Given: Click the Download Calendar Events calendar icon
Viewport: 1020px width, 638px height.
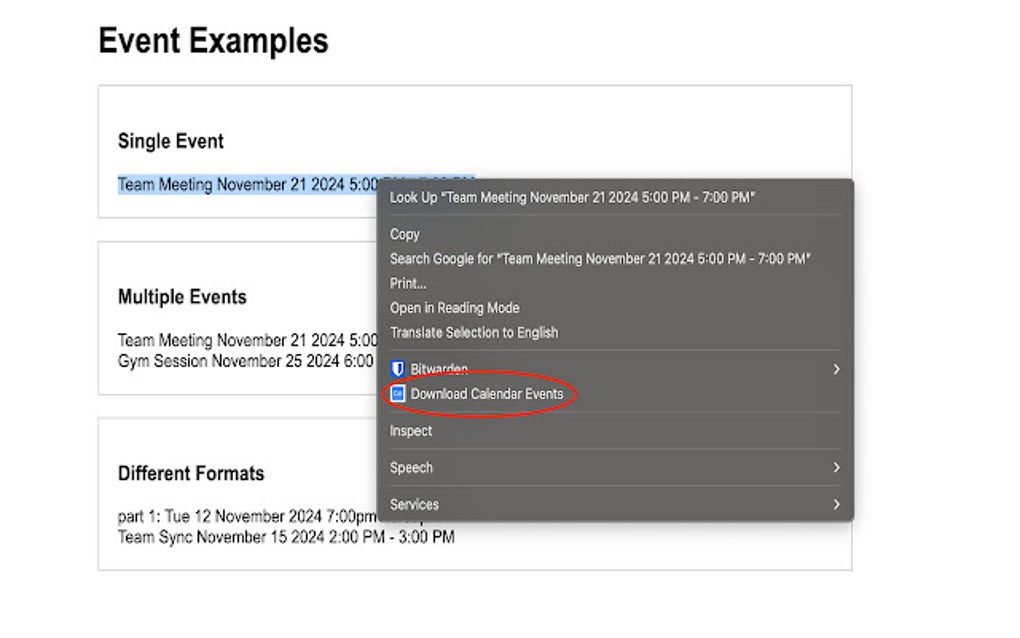Looking at the screenshot, I should pyautogui.click(x=397, y=394).
